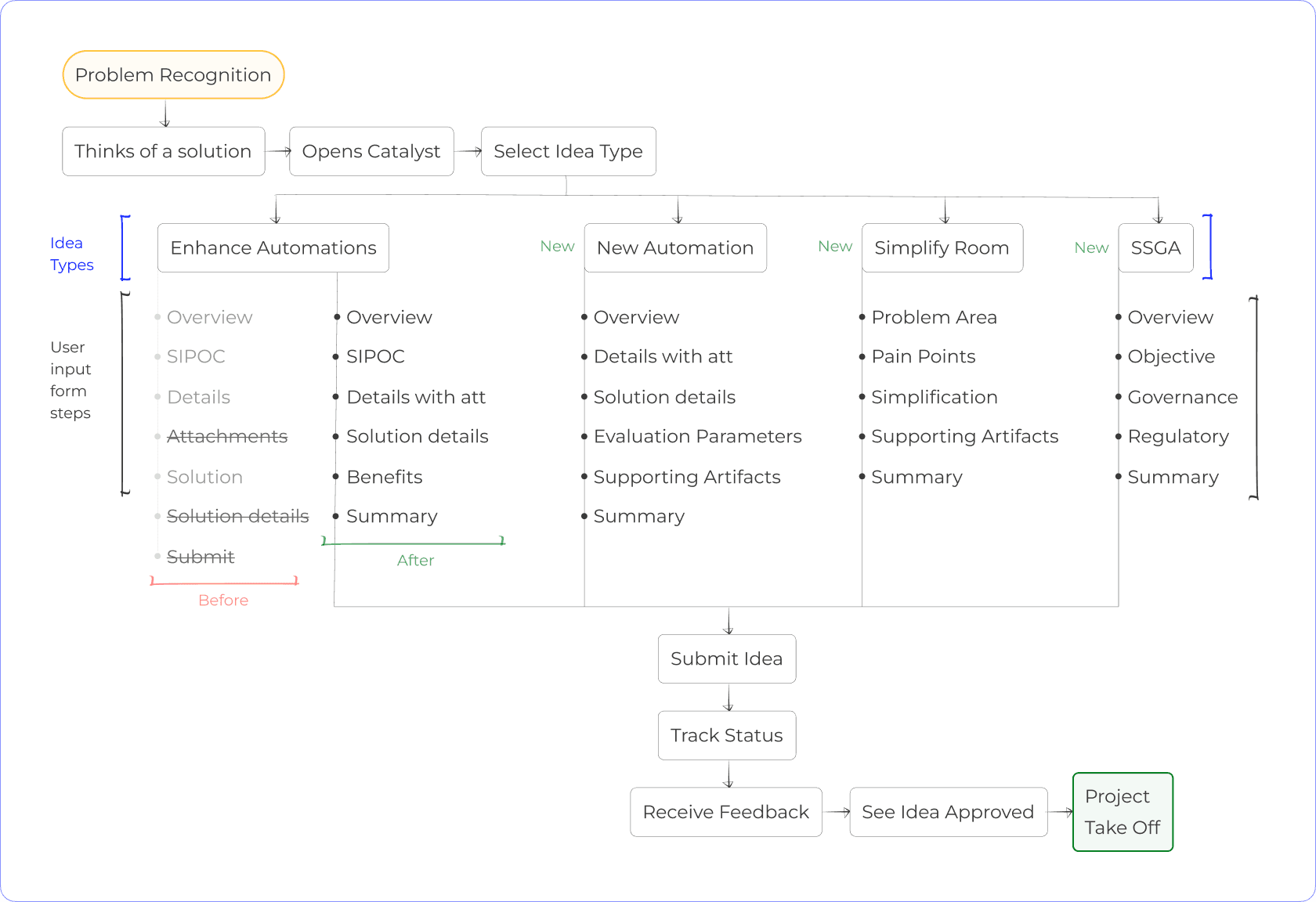Click the Problem Recognition start node

click(173, 75)
